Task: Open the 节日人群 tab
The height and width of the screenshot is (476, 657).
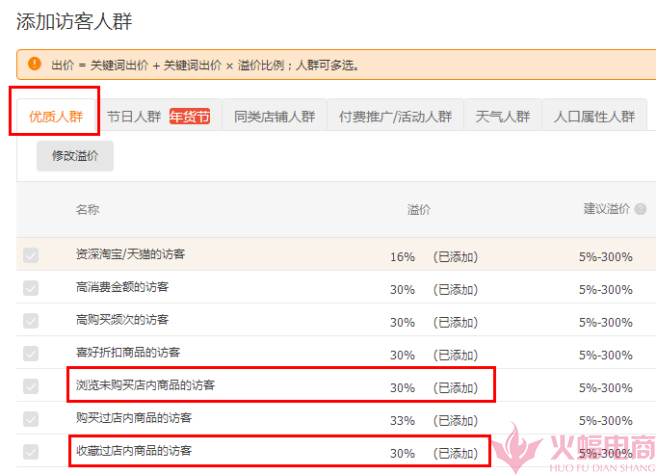Action: point(134,117)
